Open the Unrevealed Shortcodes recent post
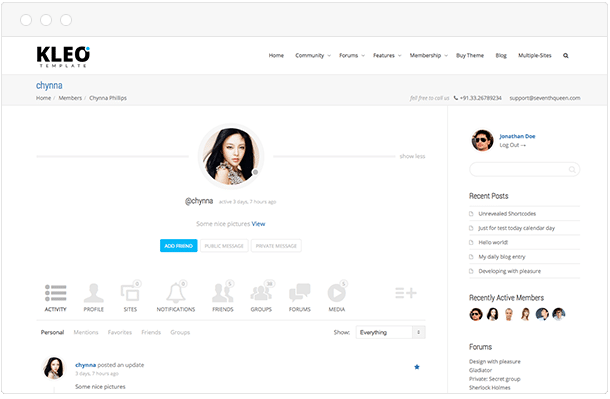The width and height of the screenshot is (610, 399). click(507, 214)
